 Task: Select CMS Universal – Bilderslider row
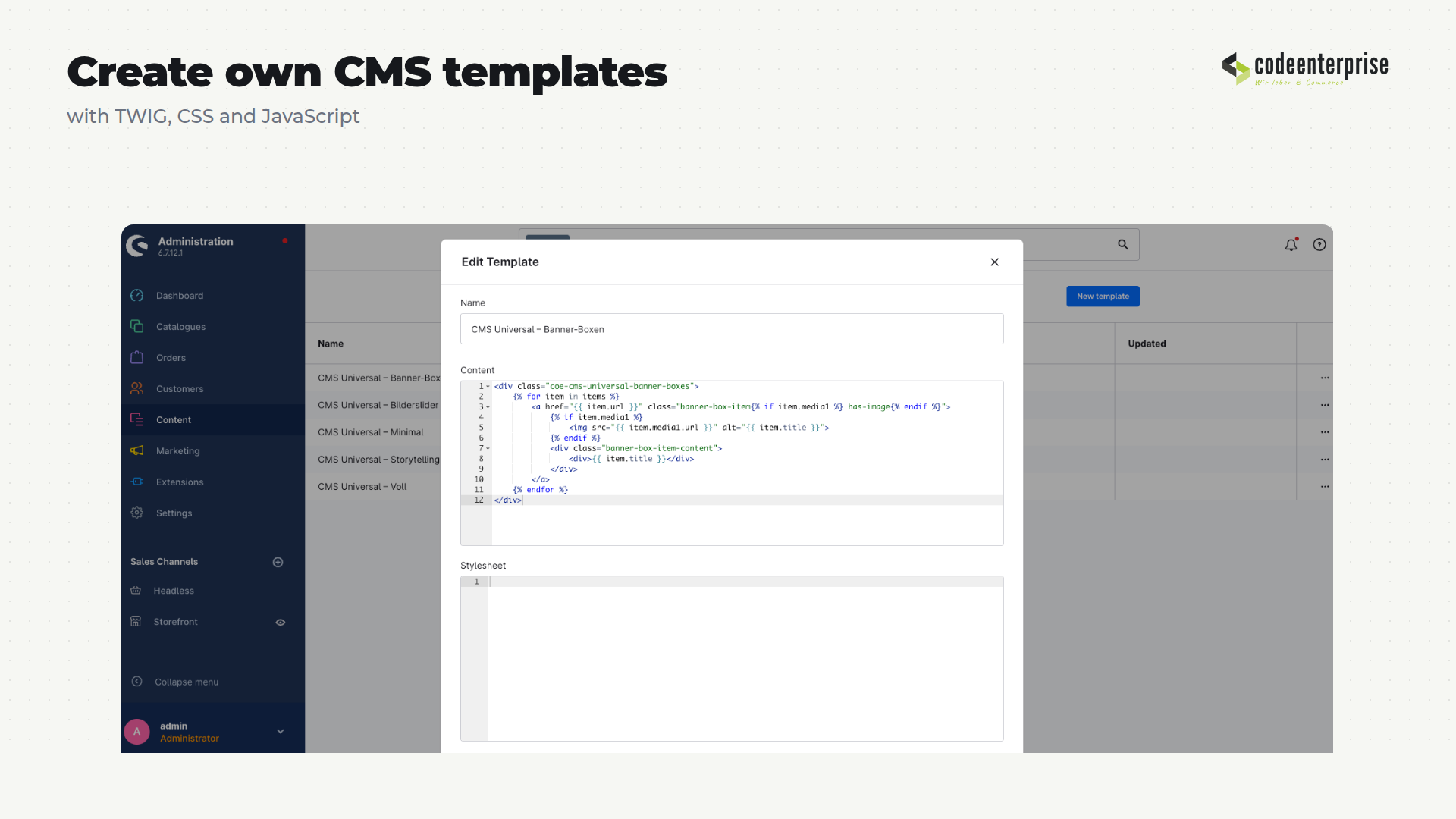(378, 405)
